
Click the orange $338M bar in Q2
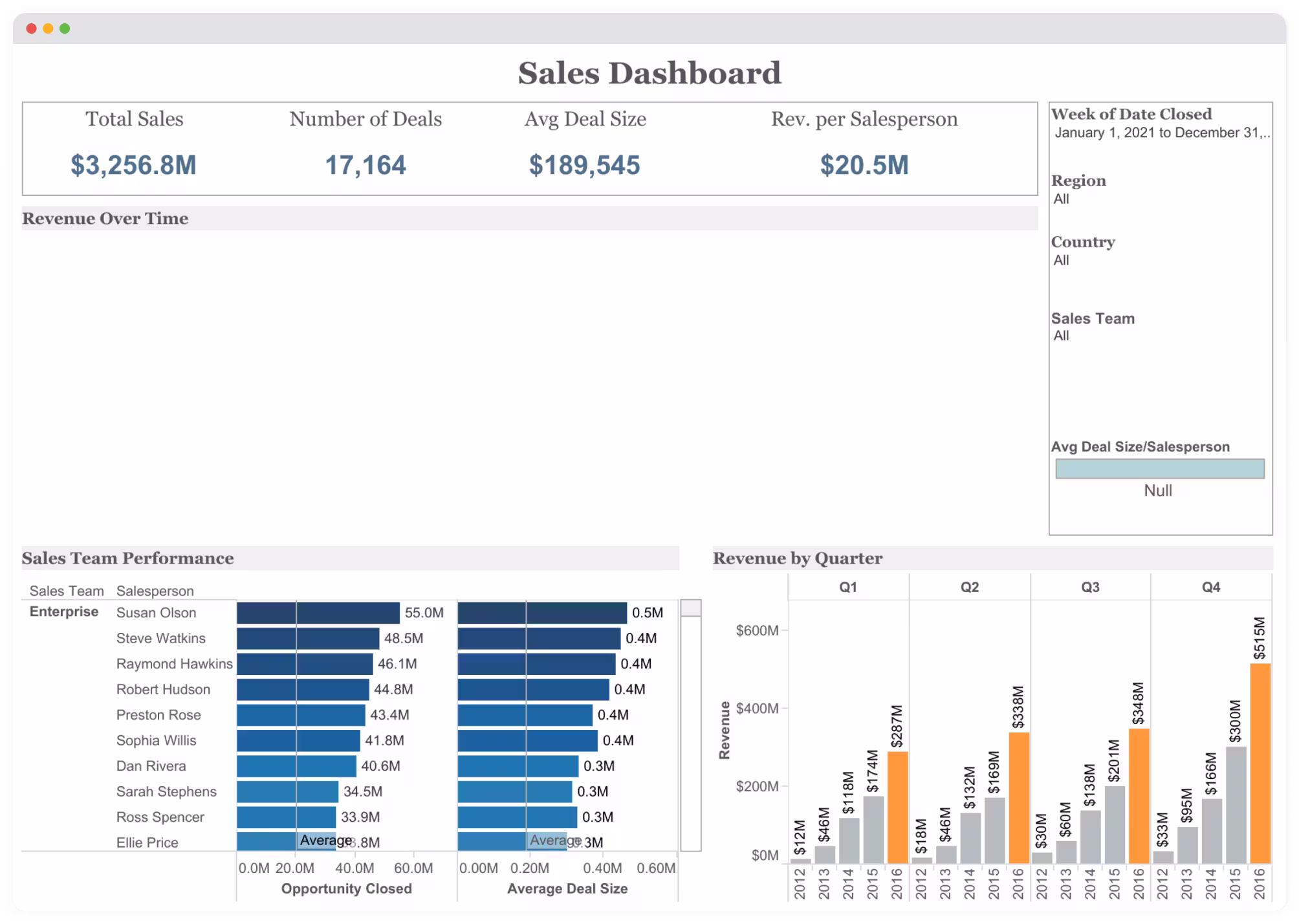pyautogui.click(x=1019, y=798)
